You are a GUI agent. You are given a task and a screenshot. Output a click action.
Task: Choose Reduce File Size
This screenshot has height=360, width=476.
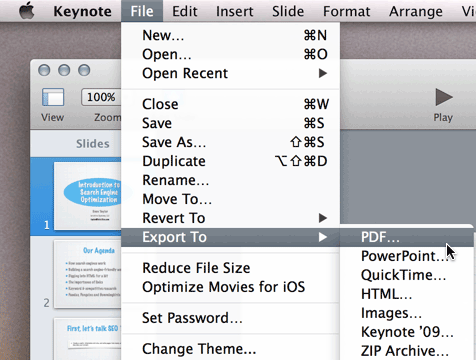[x=231, y=268]
